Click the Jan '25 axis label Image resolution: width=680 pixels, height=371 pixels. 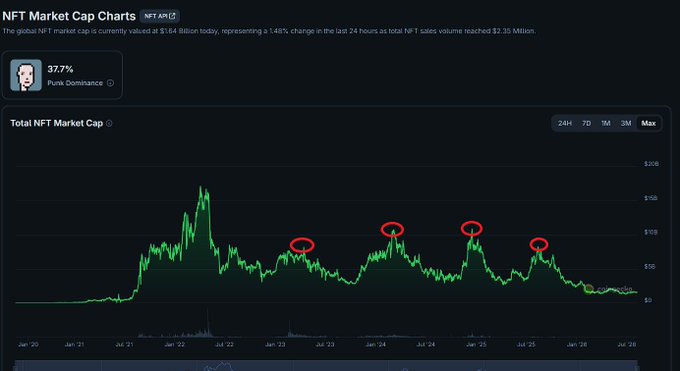click(476, 345)
